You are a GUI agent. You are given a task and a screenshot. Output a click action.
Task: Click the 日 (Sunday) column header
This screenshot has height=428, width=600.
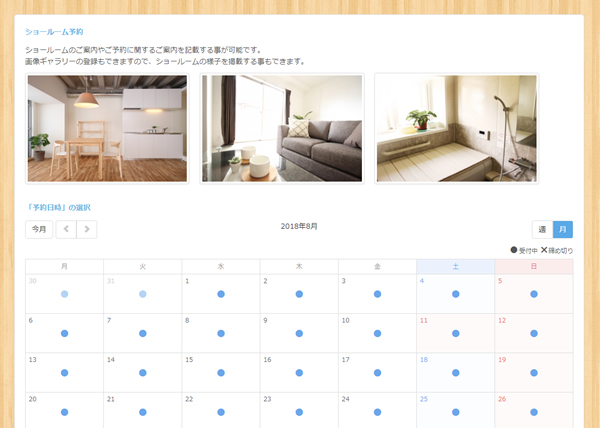534,267
